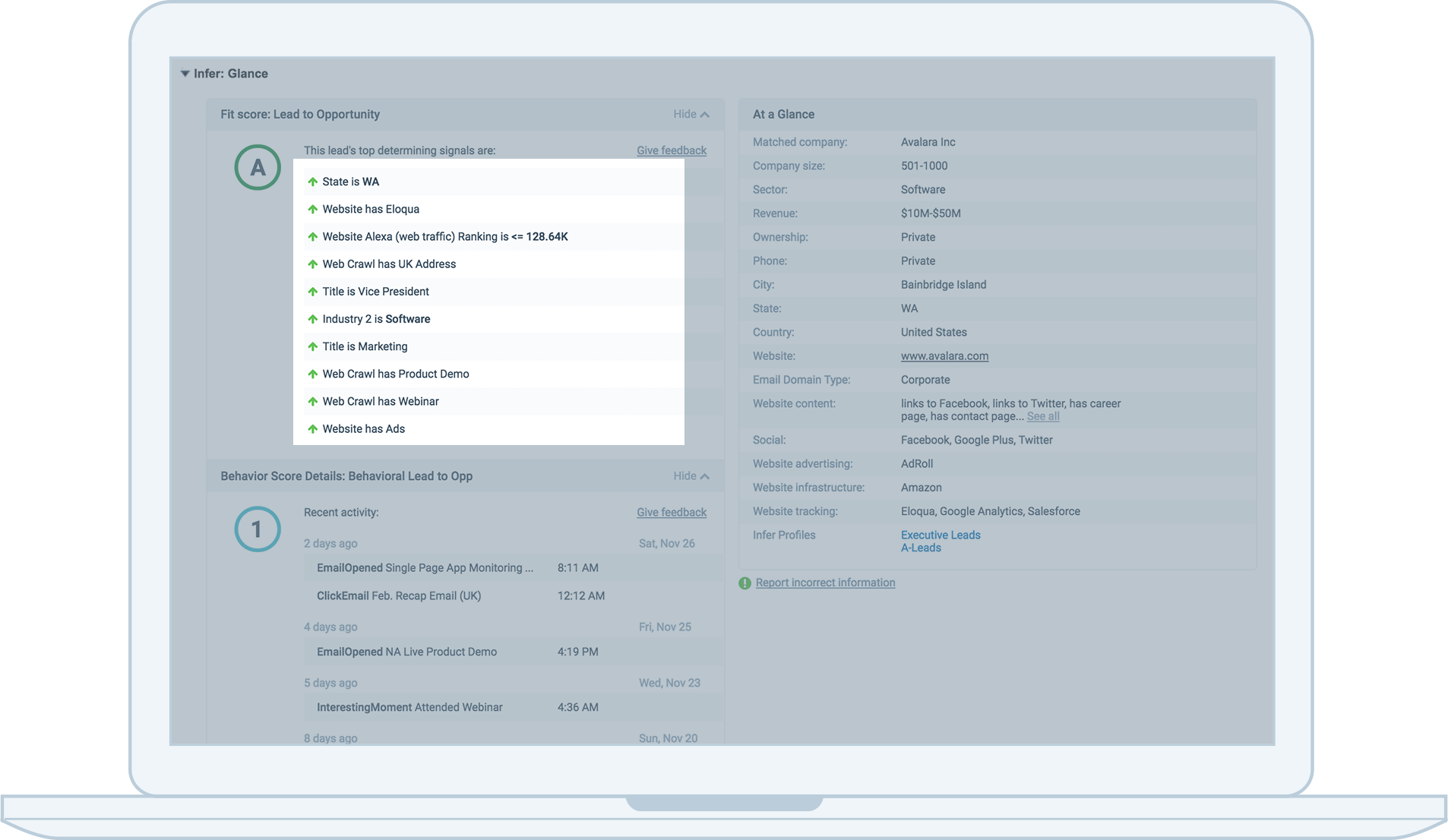
Task: Select the Industry 2 is Software text
Action: (x=376, y=319)
